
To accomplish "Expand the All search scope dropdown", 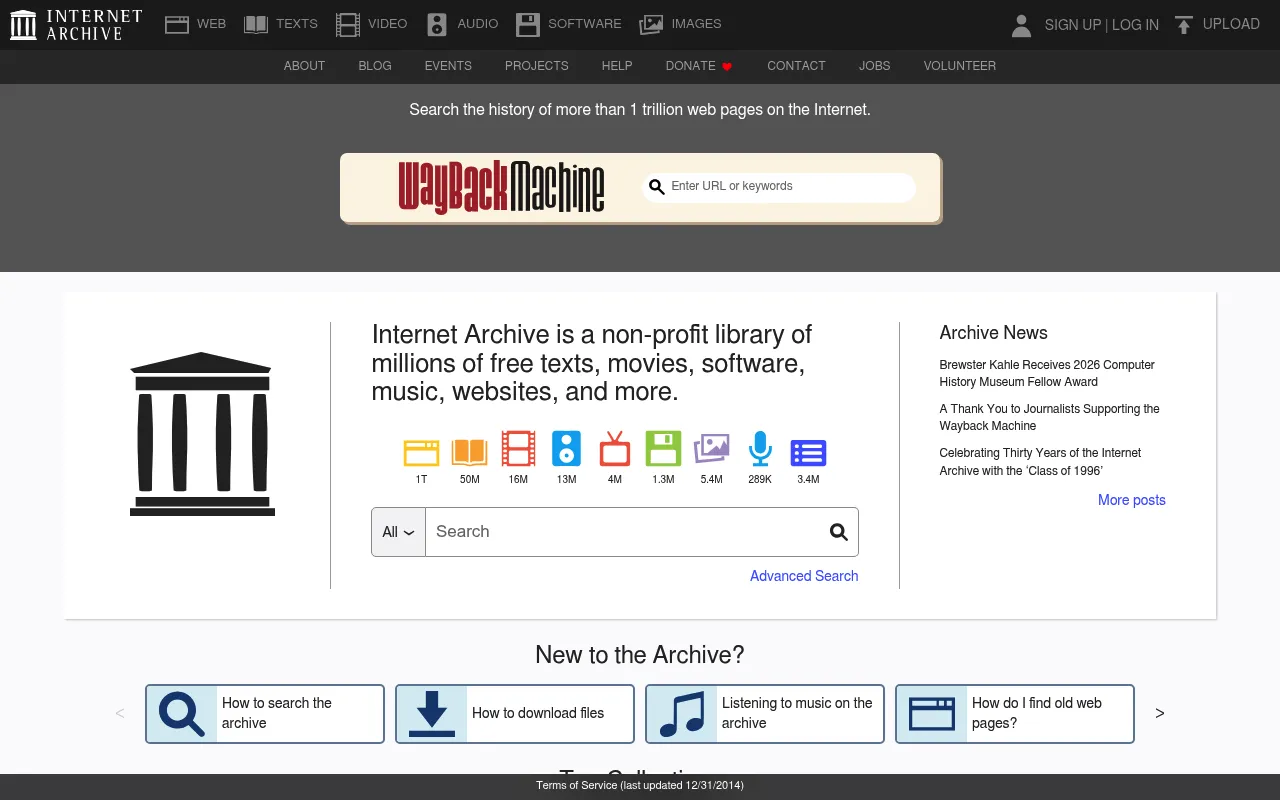I will [398, 532].
